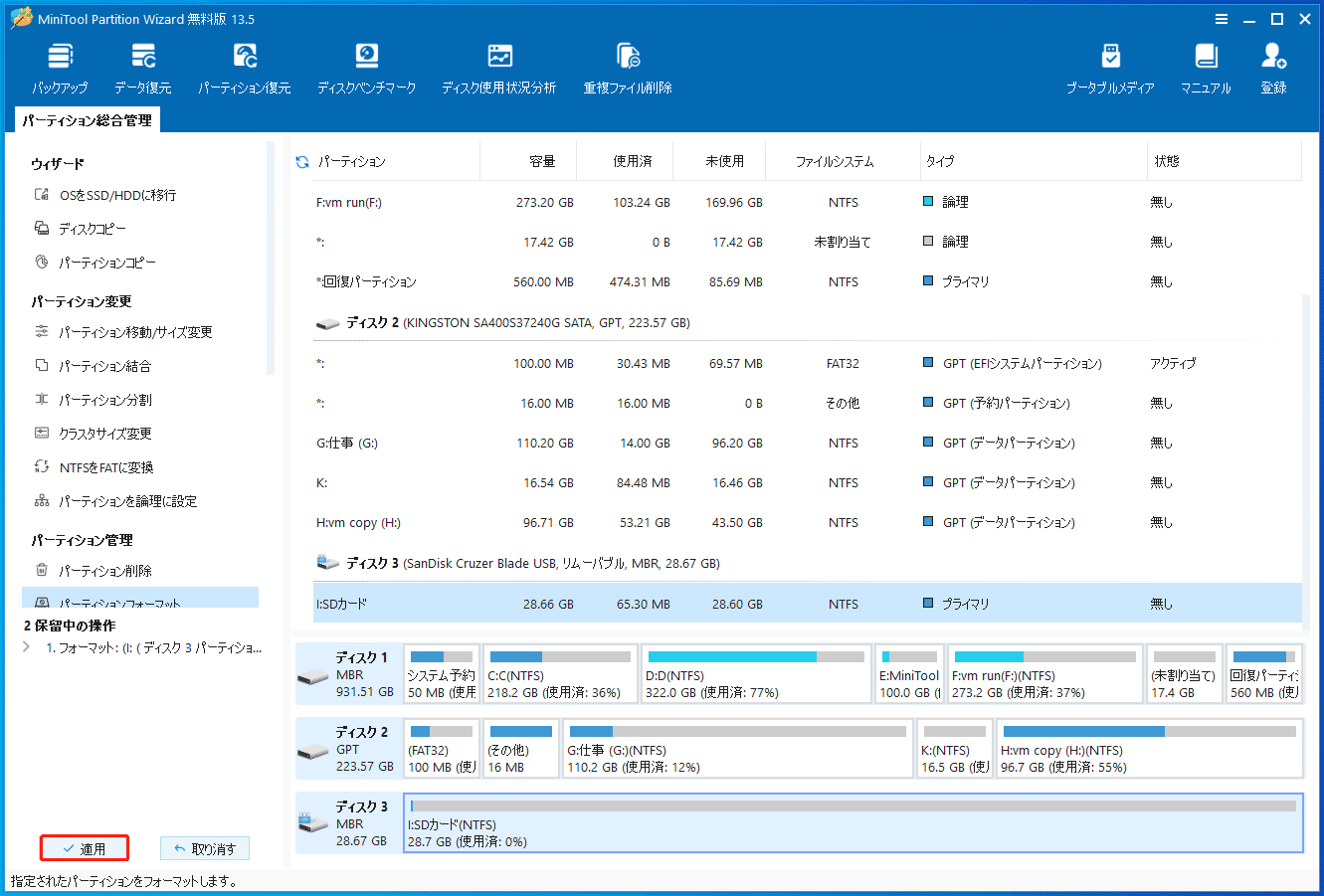Open the hamburger menu at top right

1221,18
